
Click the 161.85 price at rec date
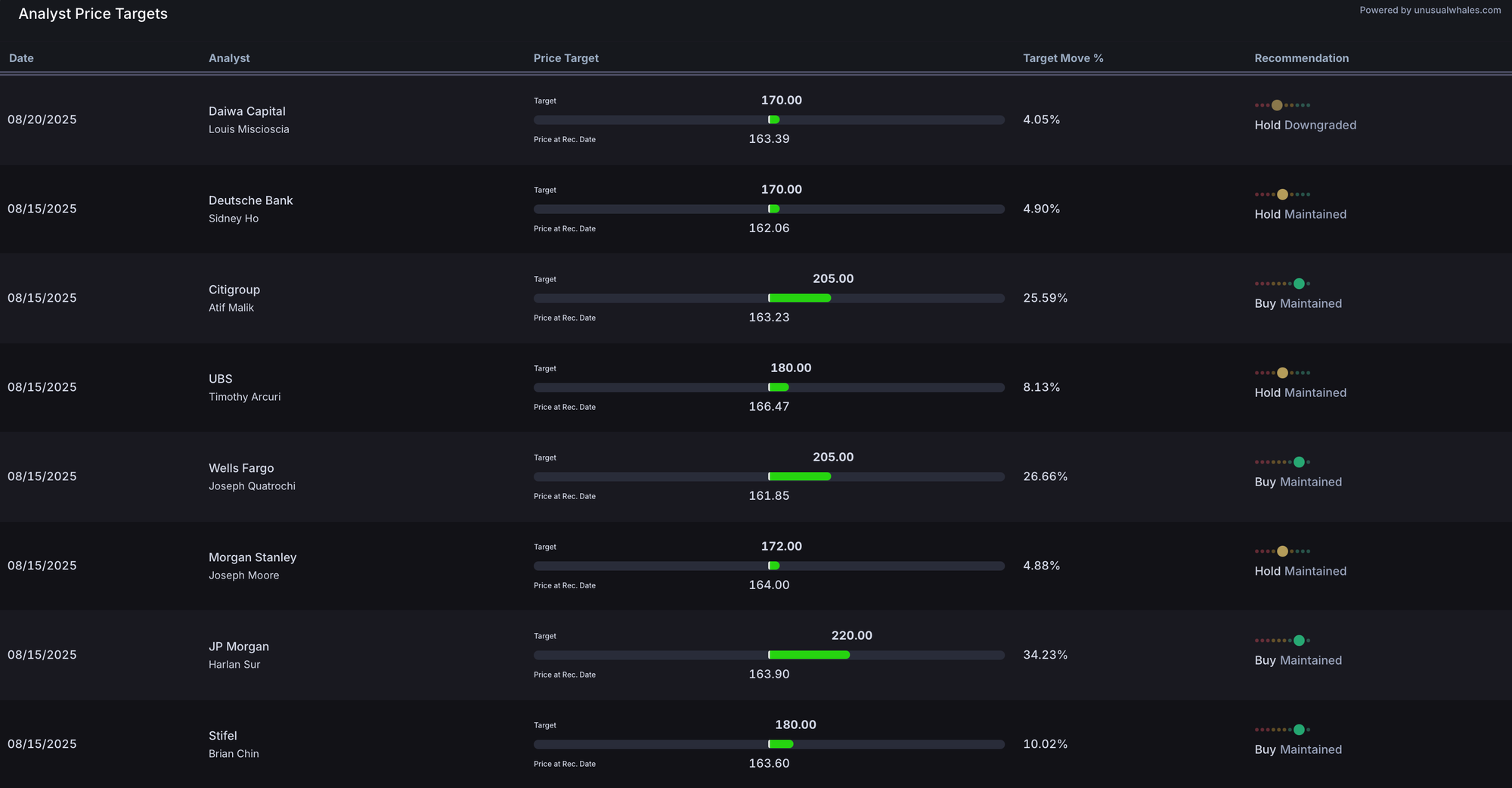tap(769, 496)
